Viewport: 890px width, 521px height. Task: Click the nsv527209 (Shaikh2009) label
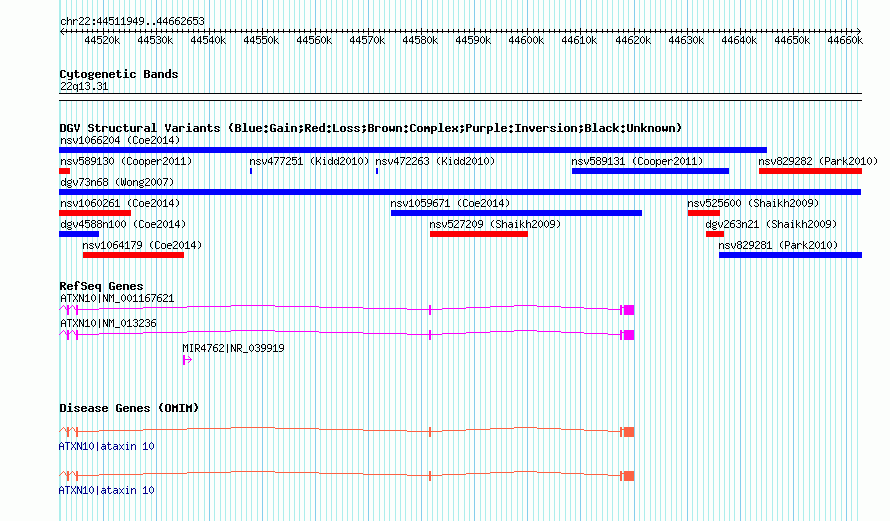pos(496,224)
